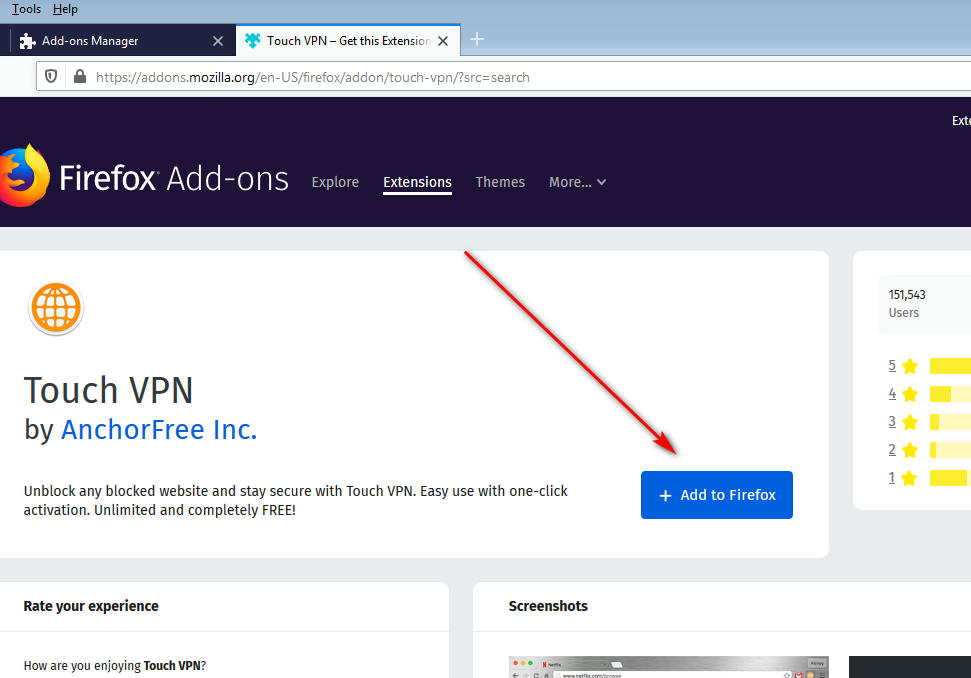This screenshot has height=678, width=971.
Task: Filter reviews by 5 stars
Action: pos(892,365)
